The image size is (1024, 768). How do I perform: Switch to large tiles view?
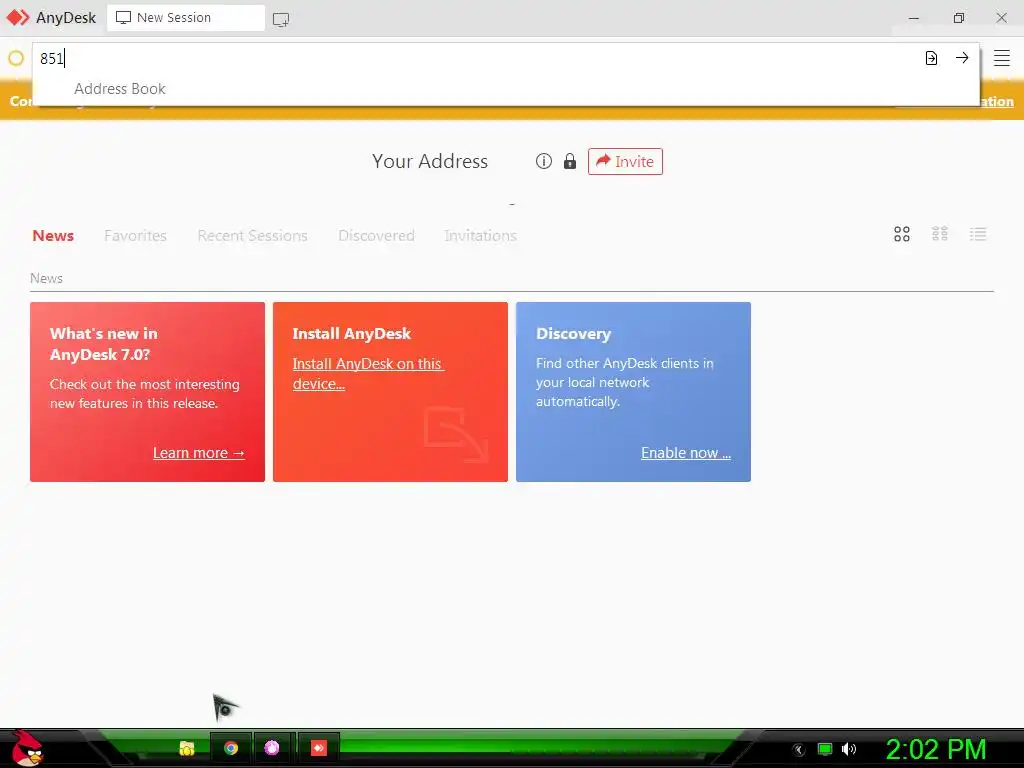click(902, 234)
